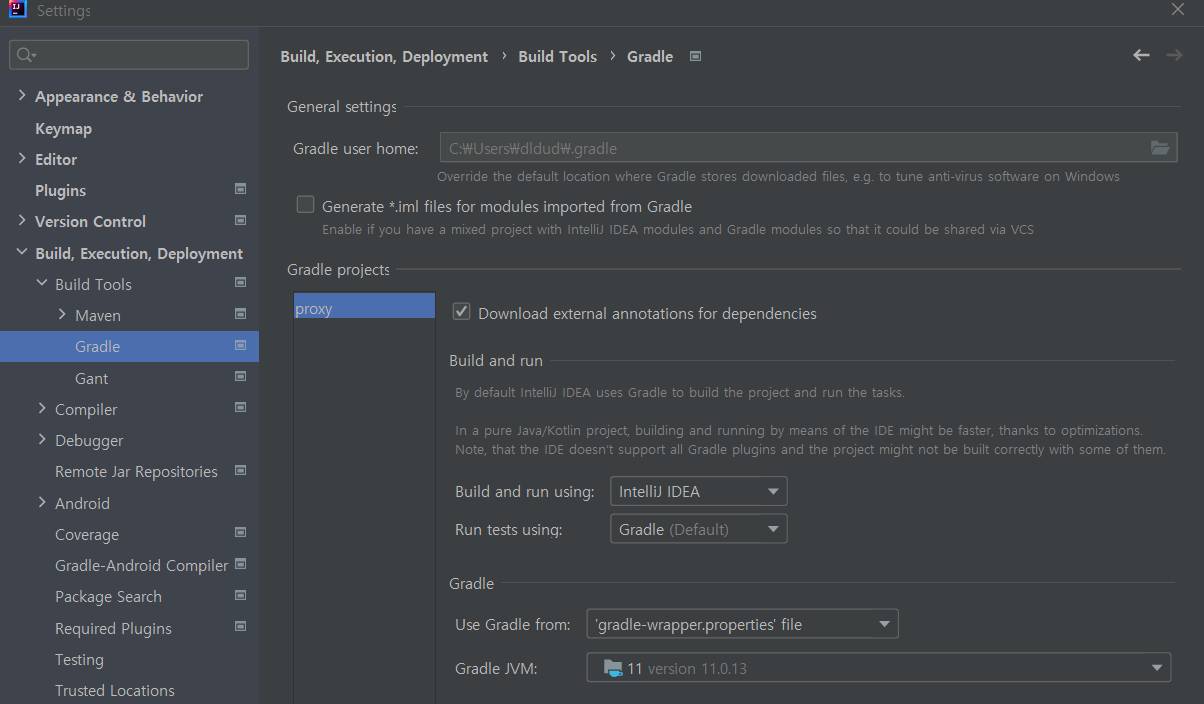The height and width of the screenshot is (704, 1204).
Task: Click the project-level icon beside Plugins
Action: [240, 189]
